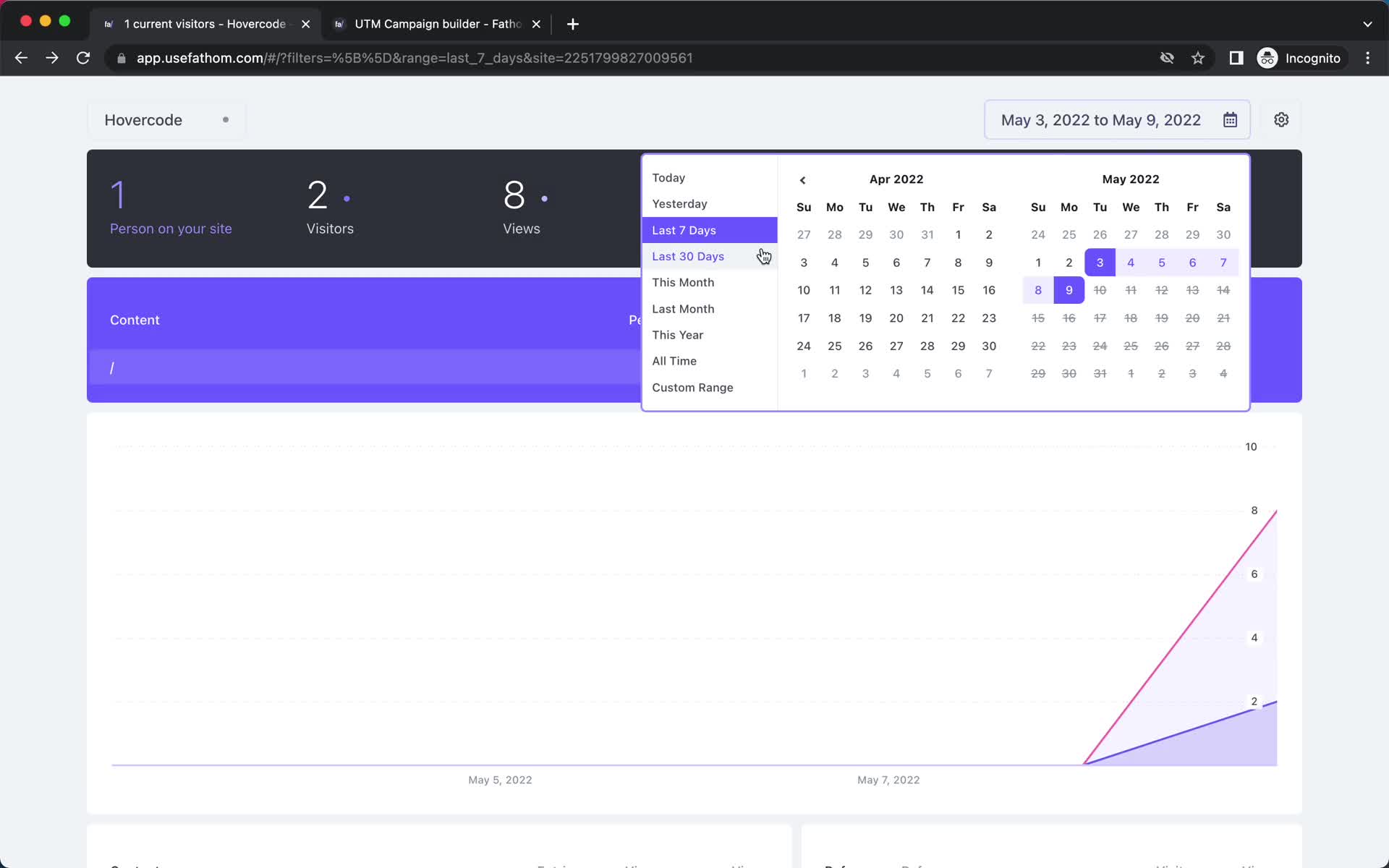This screenshot has height=868, width=1389.
Task: Click the Hovercode analytics tab
Action: pos(204,23)
